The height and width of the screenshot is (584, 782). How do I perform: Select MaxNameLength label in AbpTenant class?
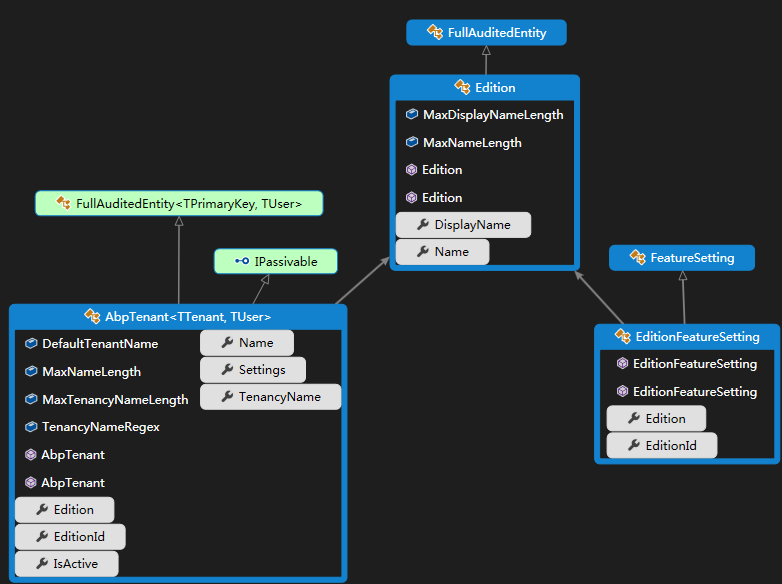click(92, 372)
